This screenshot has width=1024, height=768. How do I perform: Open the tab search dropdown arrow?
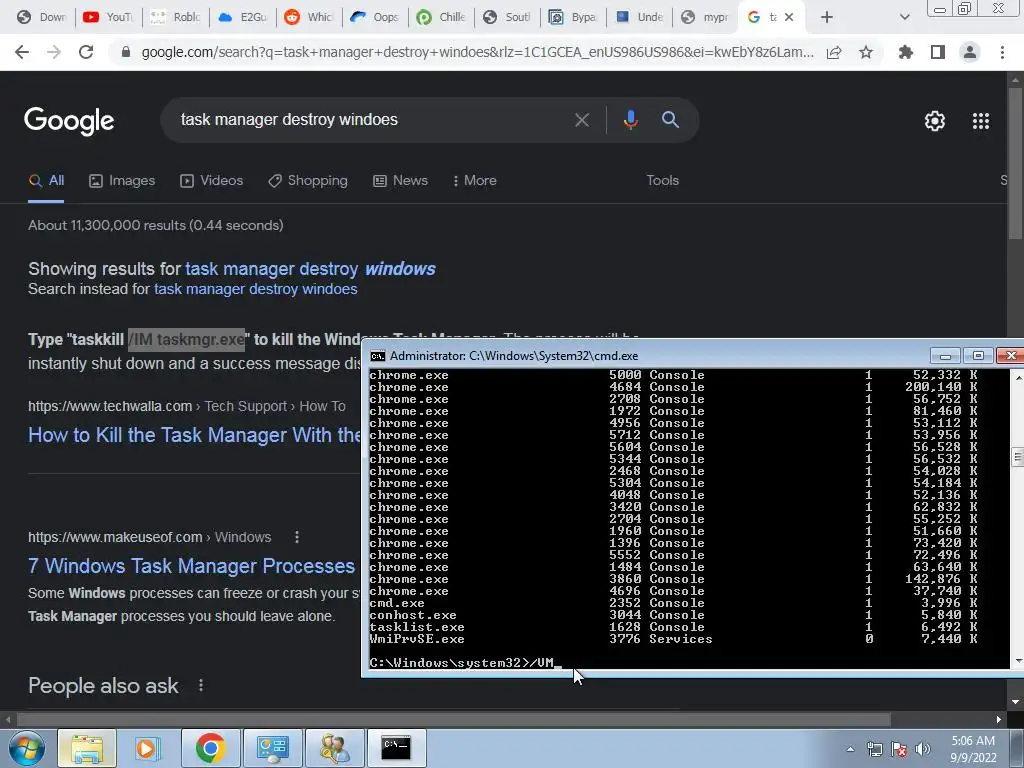pyautogui.click(x=904, y=17)
